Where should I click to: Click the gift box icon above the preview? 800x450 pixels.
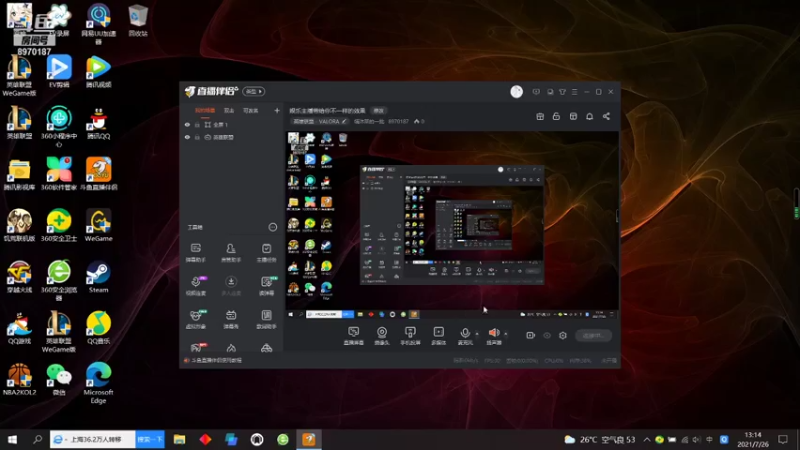tap(540, 116)
